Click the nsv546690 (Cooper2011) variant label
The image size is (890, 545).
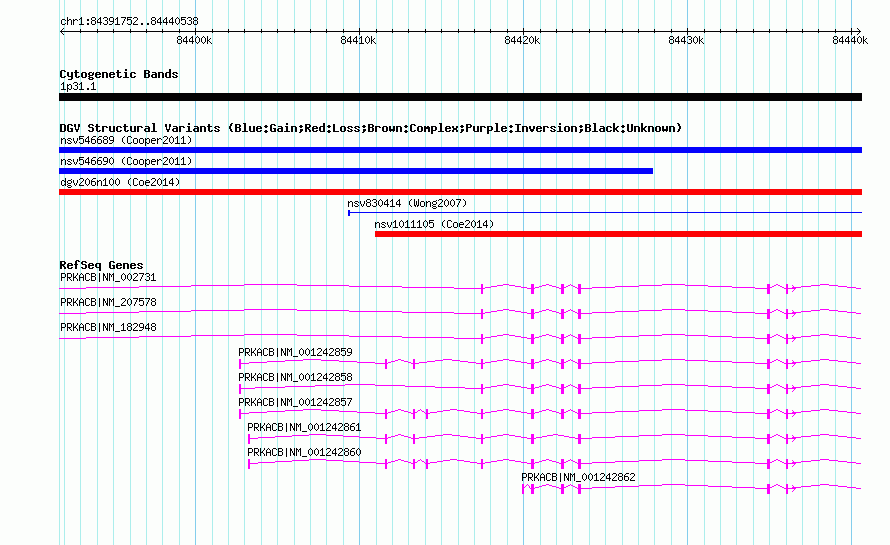(126, 161)
